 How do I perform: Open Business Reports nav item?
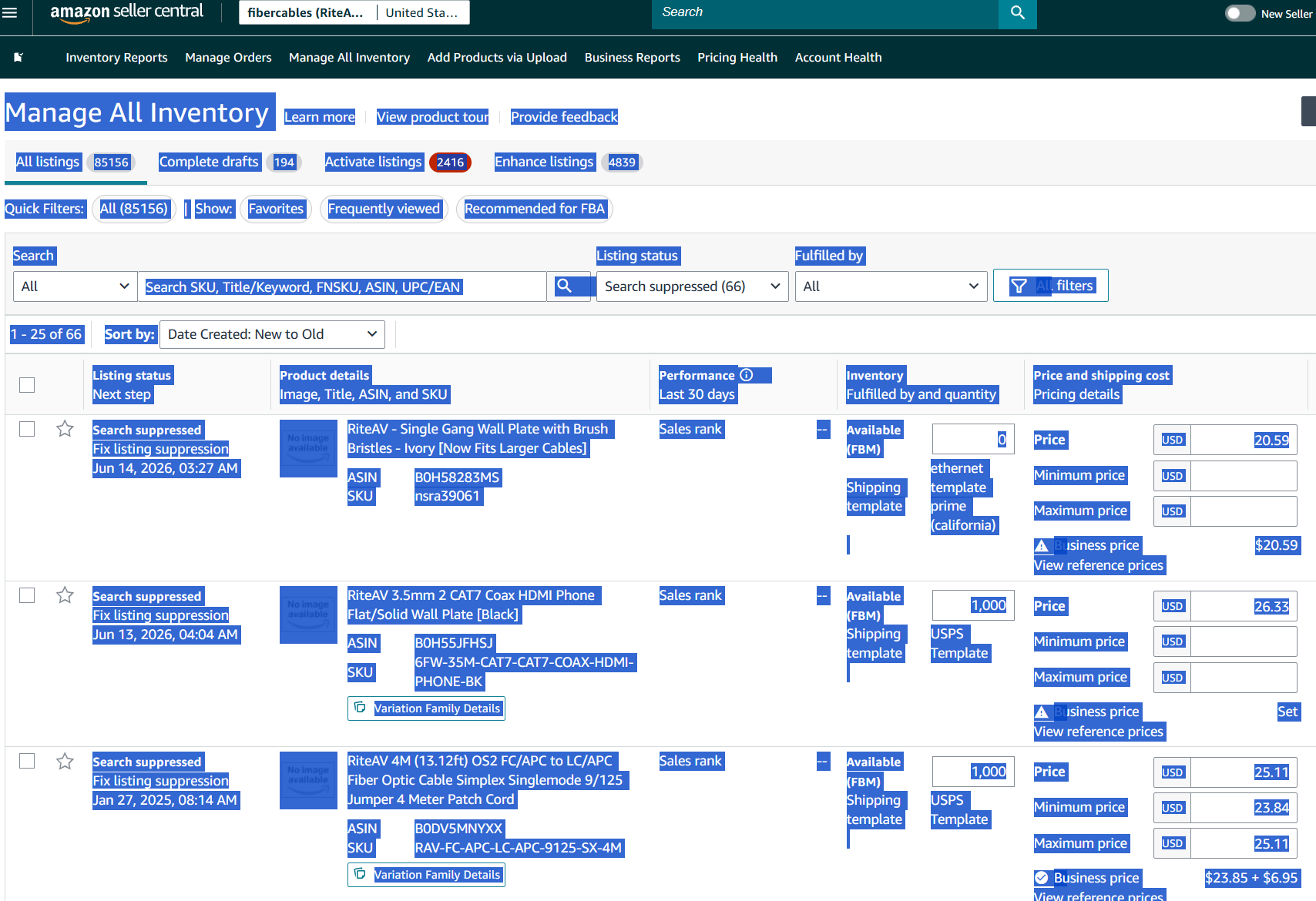(x=633, y=57)
